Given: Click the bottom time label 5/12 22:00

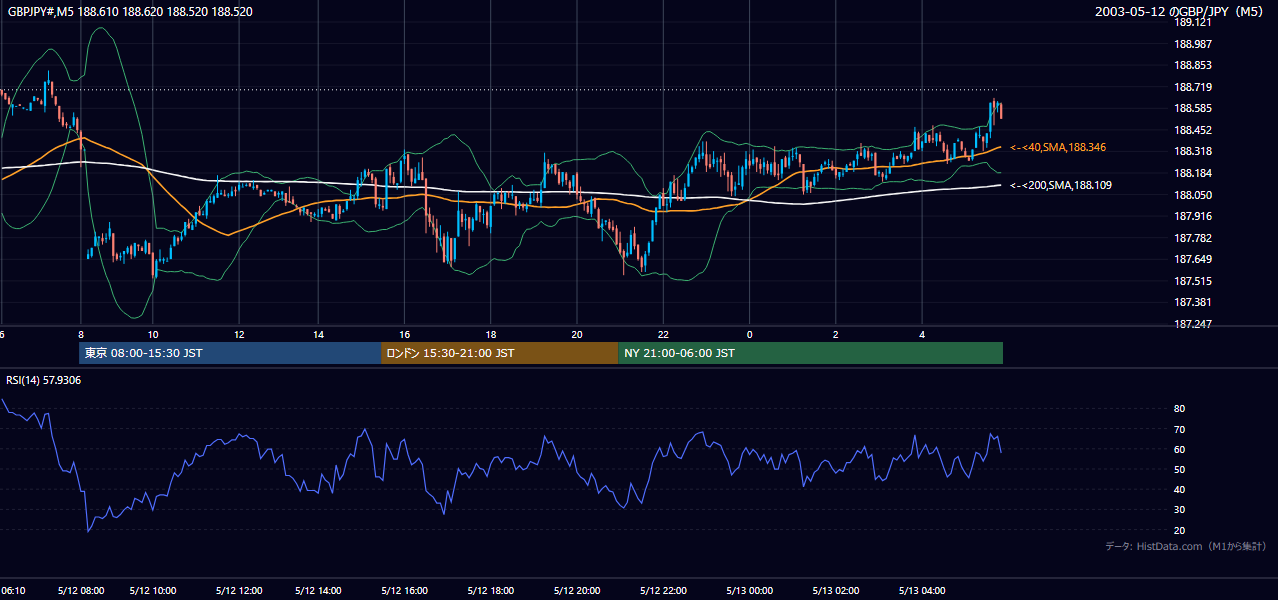Looking at the screenshot, I should (663, 591).
